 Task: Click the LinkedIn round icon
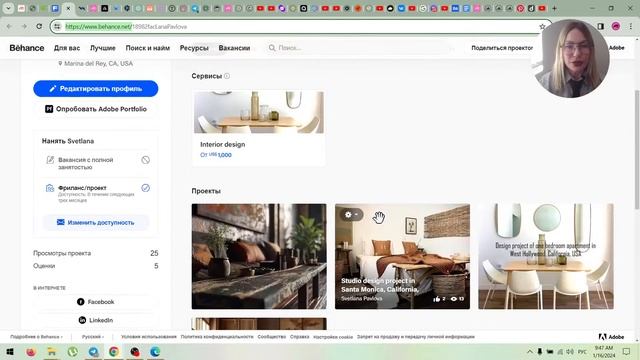tap(82, 320)
